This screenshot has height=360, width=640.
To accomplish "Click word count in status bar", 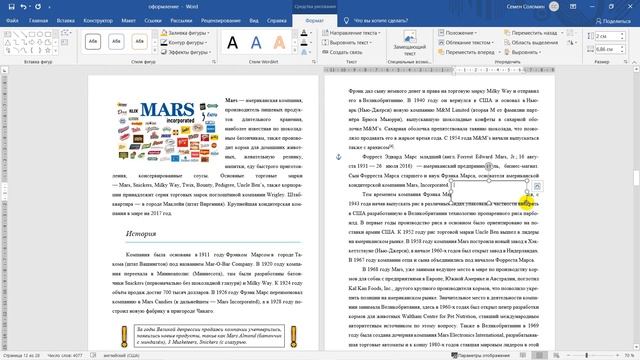I will [x=65, y=356].
